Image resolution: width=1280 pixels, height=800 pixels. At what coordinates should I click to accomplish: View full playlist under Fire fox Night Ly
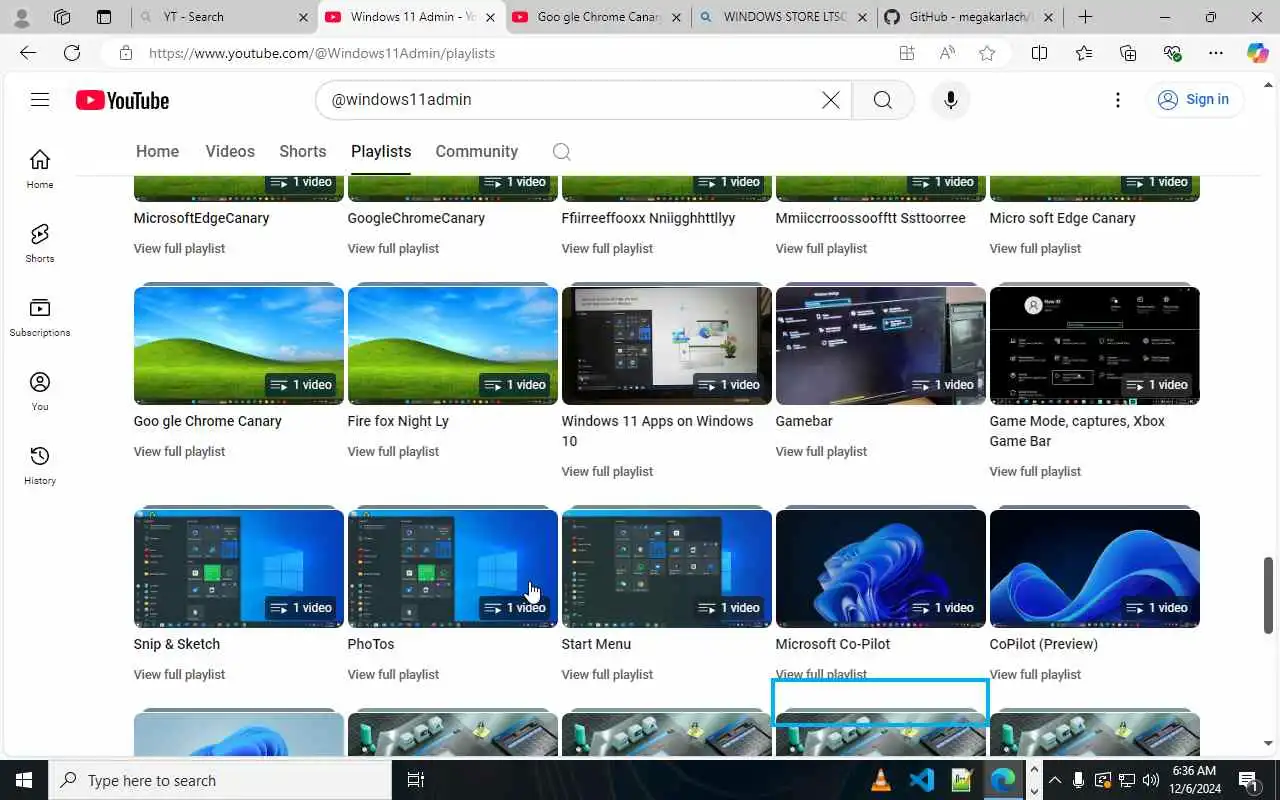(x=393, y=451)
